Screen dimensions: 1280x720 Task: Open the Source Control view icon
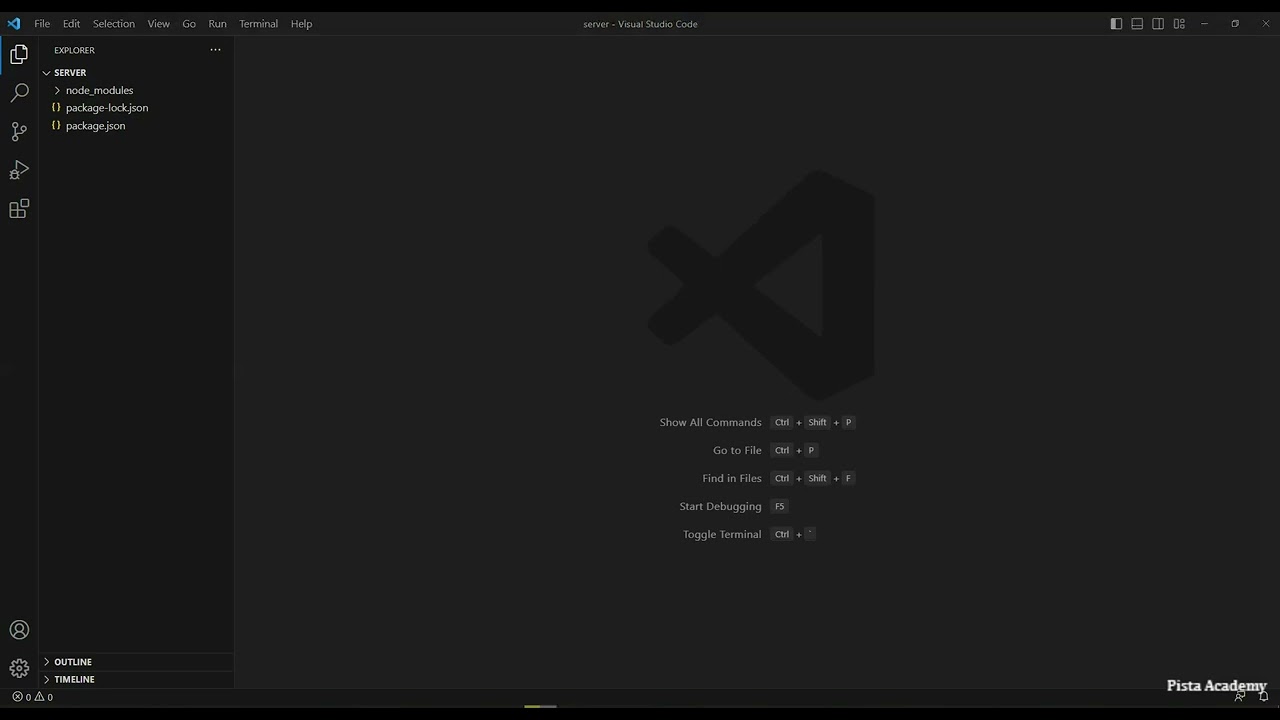tap(19, 131)
